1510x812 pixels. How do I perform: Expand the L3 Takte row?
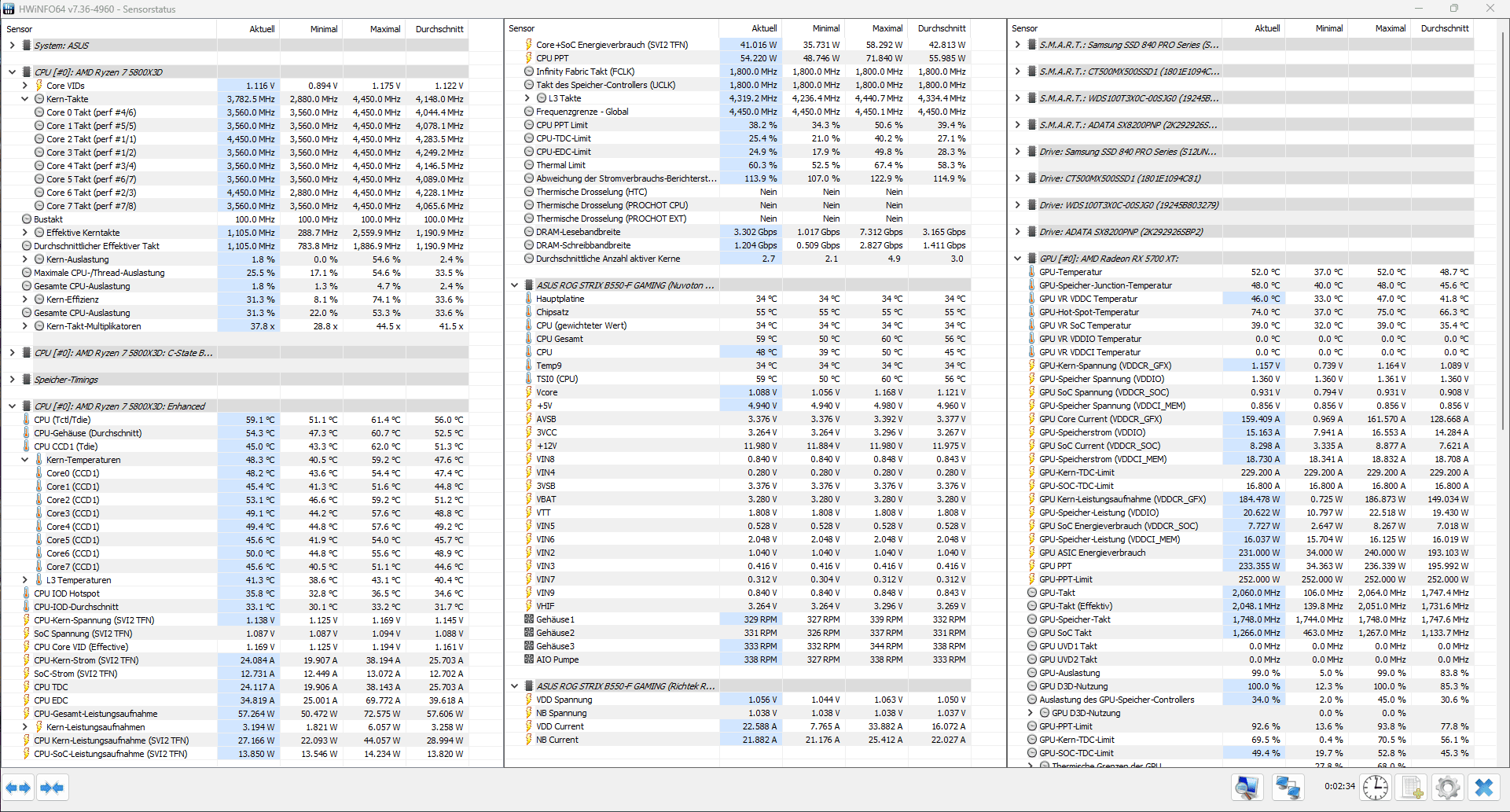[x=527, y=98]
